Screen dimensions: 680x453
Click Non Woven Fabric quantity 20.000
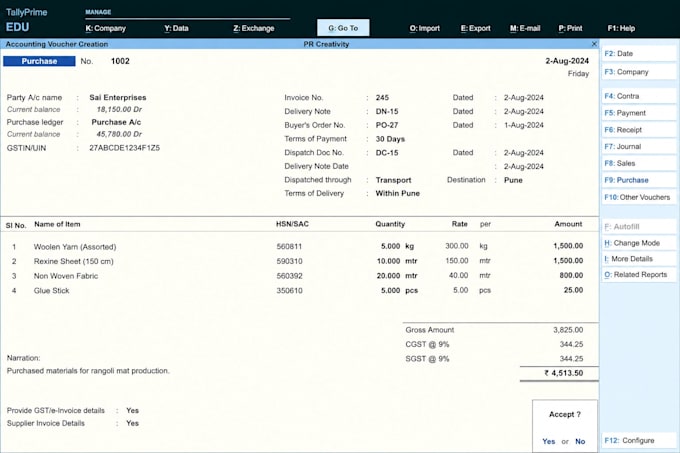[388, 276]
